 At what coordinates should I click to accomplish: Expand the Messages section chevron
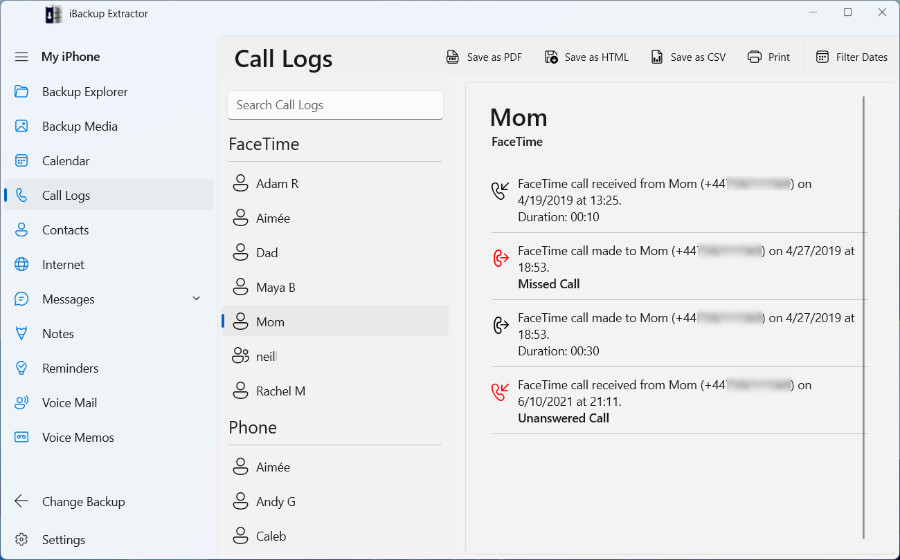point(196,299)
